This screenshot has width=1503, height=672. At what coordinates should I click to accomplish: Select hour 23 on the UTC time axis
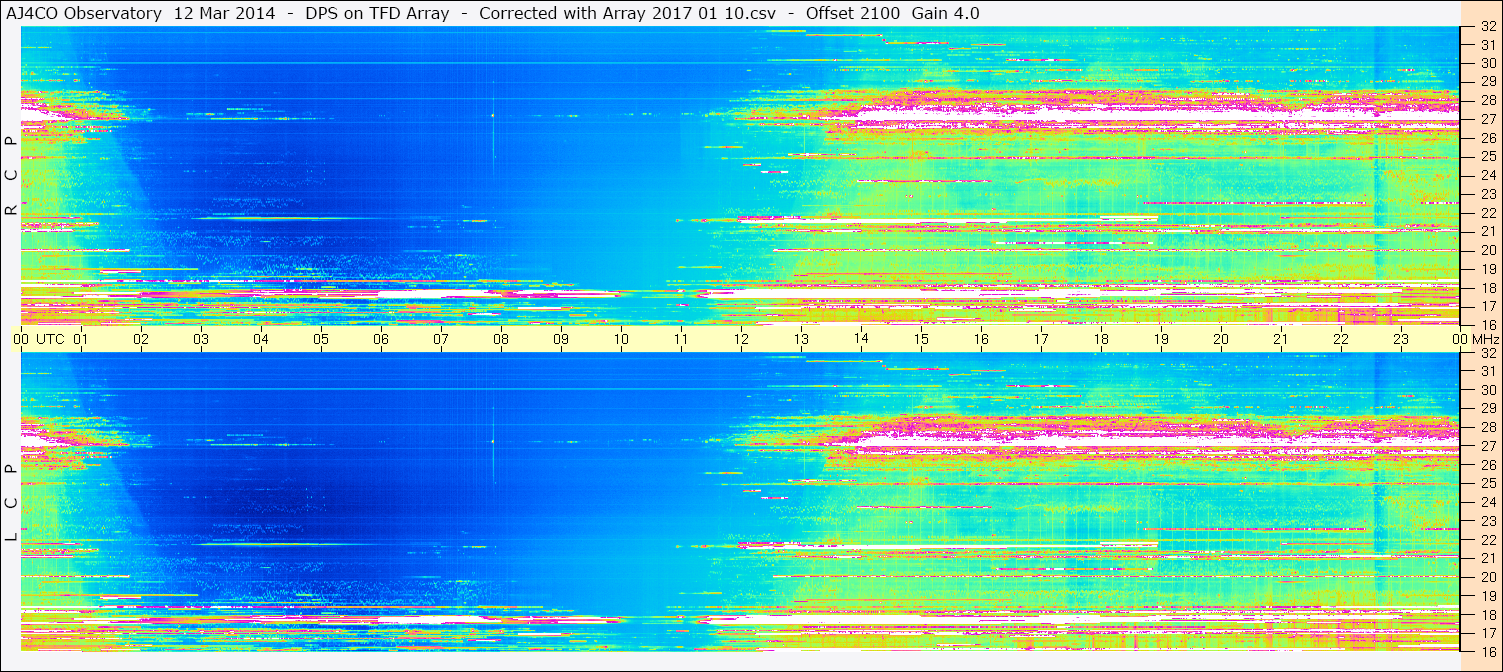pos(1401,339)
